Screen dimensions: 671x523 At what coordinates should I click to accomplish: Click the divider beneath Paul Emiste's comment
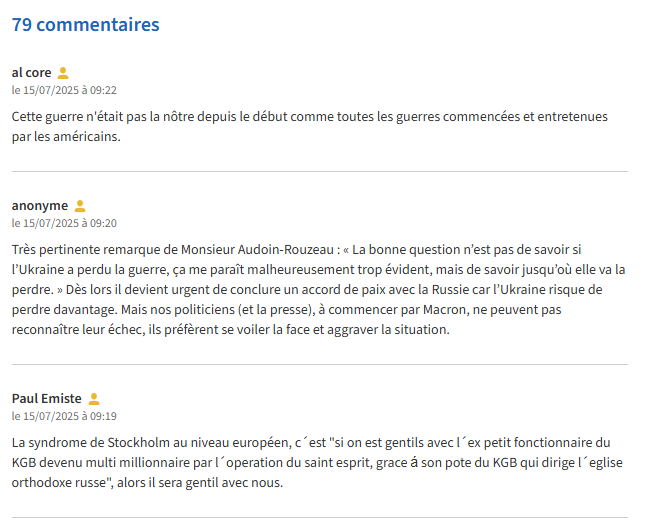(320, 517)
